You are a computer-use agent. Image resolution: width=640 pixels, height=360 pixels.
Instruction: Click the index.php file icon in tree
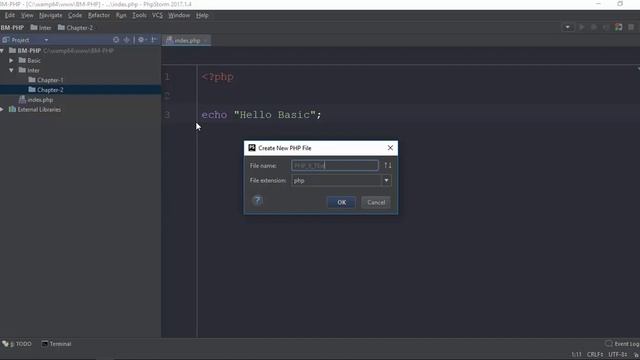(22, 100)
